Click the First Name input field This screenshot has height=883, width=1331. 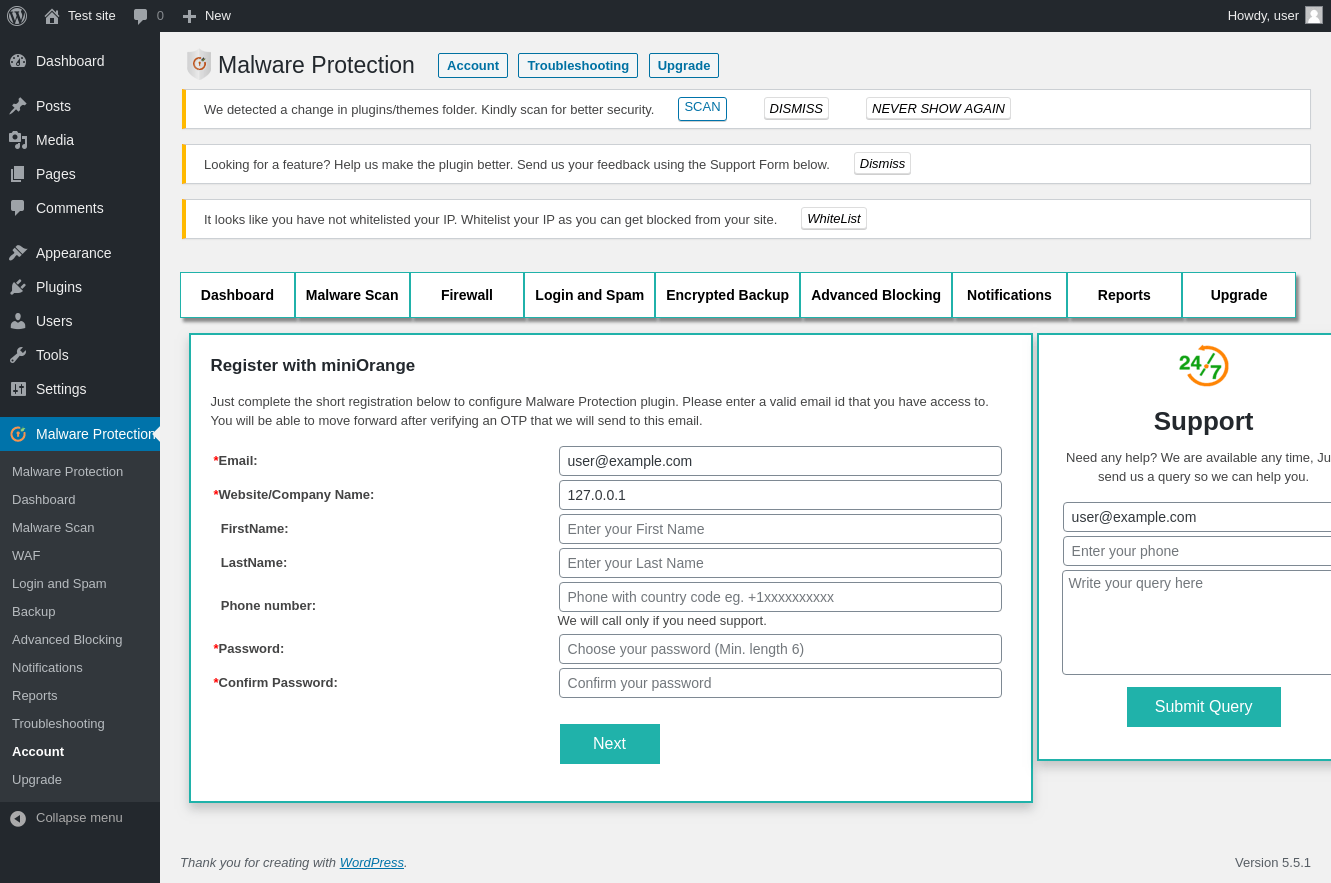[780, 529]
